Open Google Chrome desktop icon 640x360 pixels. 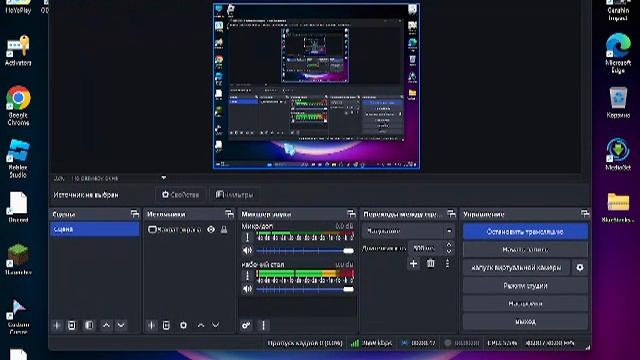pos(18,105)
